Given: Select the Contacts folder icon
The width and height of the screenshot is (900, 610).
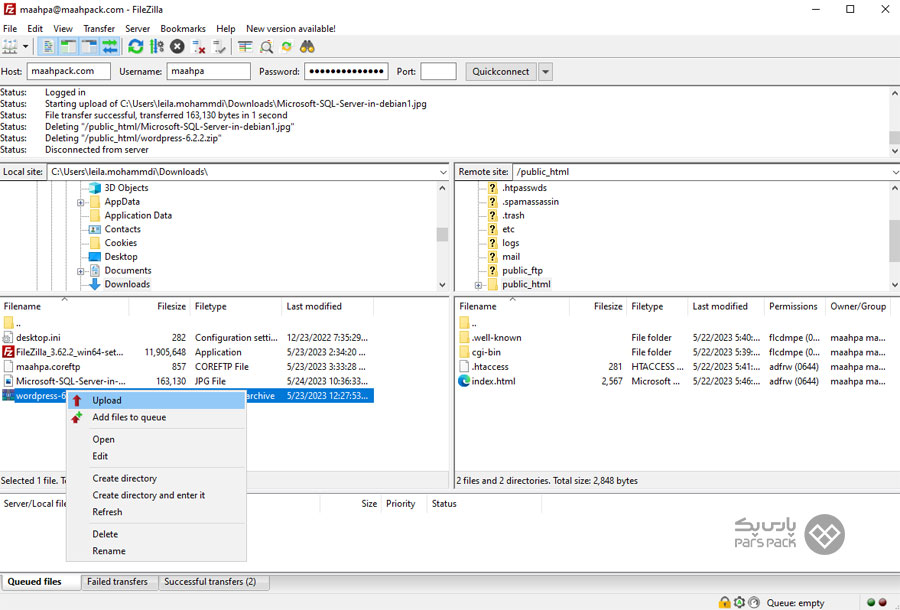Looking at the screenshot, I should pyautogui.click(x=95, y=229).
